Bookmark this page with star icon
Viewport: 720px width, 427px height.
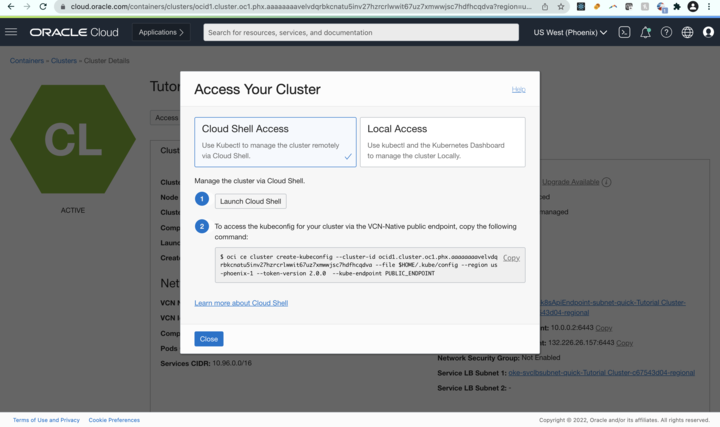click(561, 6)
